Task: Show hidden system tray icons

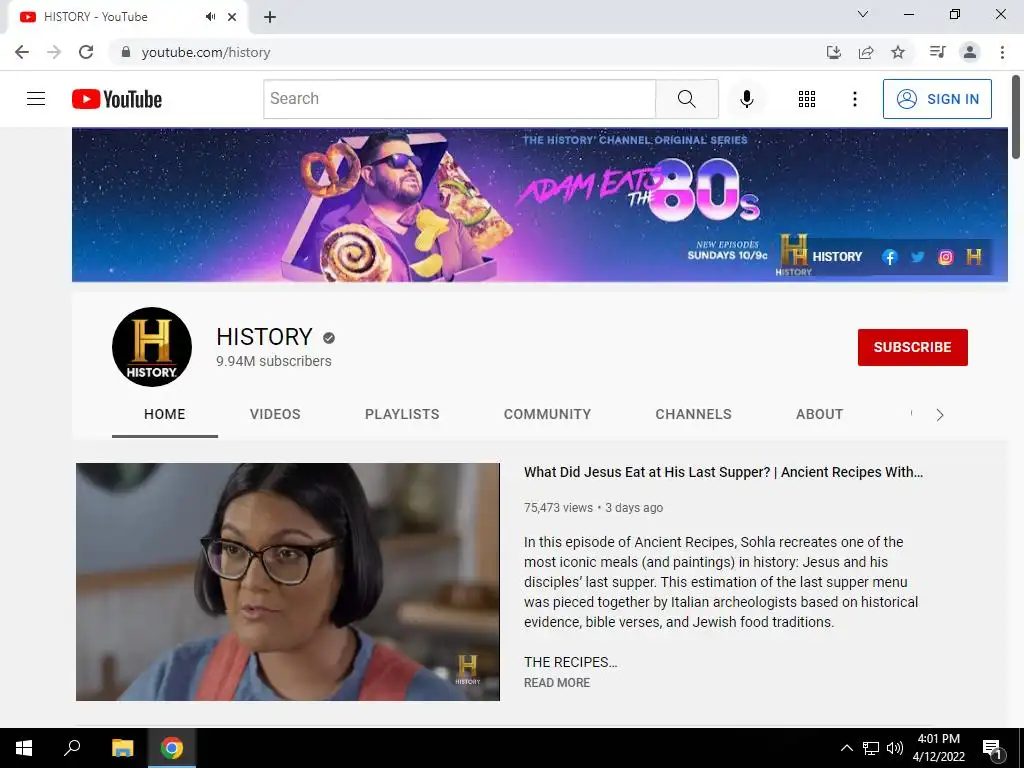Action: tap(846, 748)
